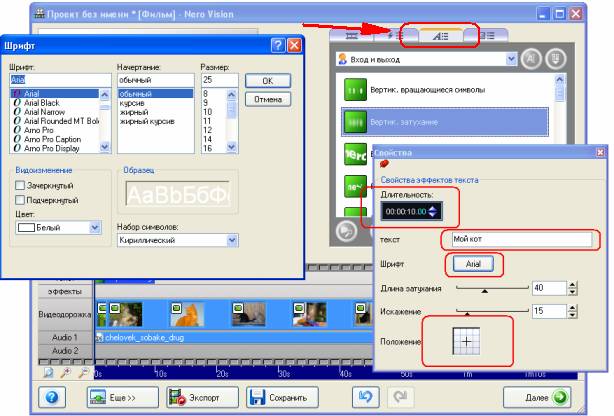The width and height of the screenshot is (614, 416).
Task: Click the Длина затухания value stepper
Action: tap(572, 289)
